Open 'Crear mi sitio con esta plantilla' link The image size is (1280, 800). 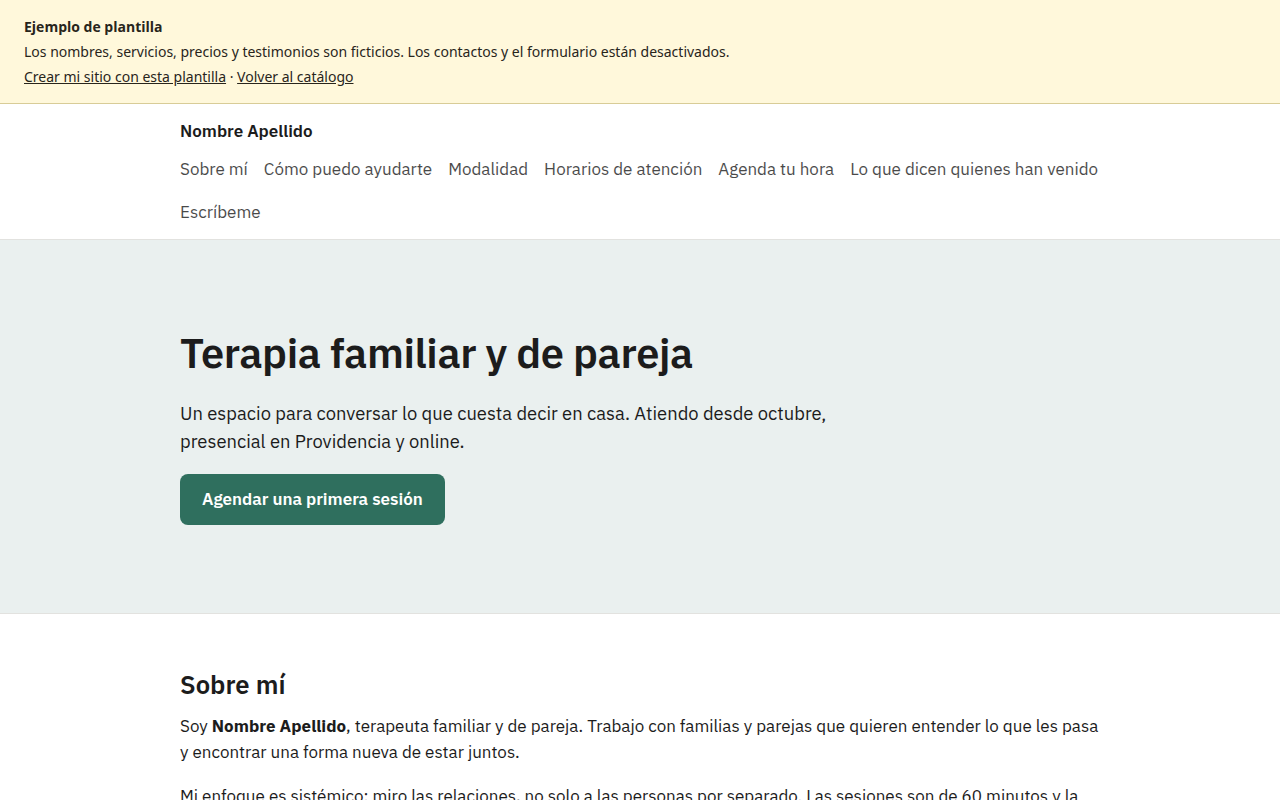(125, 77)
